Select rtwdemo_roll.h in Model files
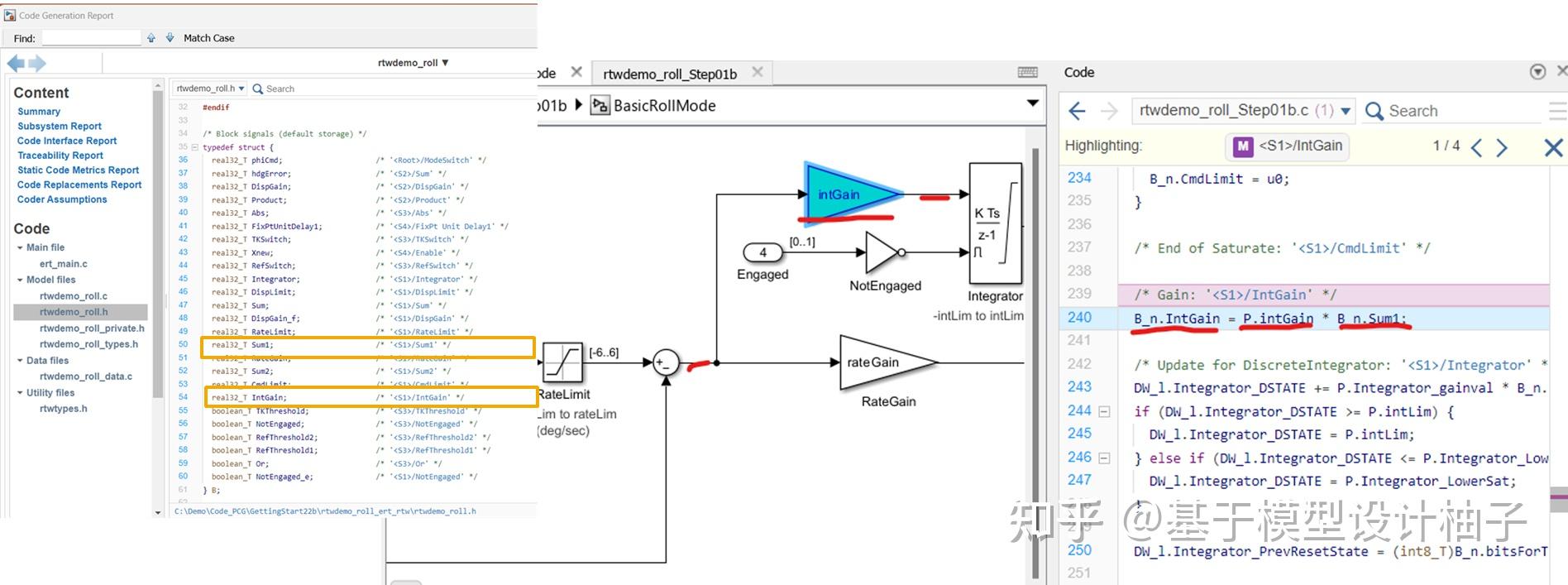Viewport: 1568px width, 585px height. (x=81, y=312)
